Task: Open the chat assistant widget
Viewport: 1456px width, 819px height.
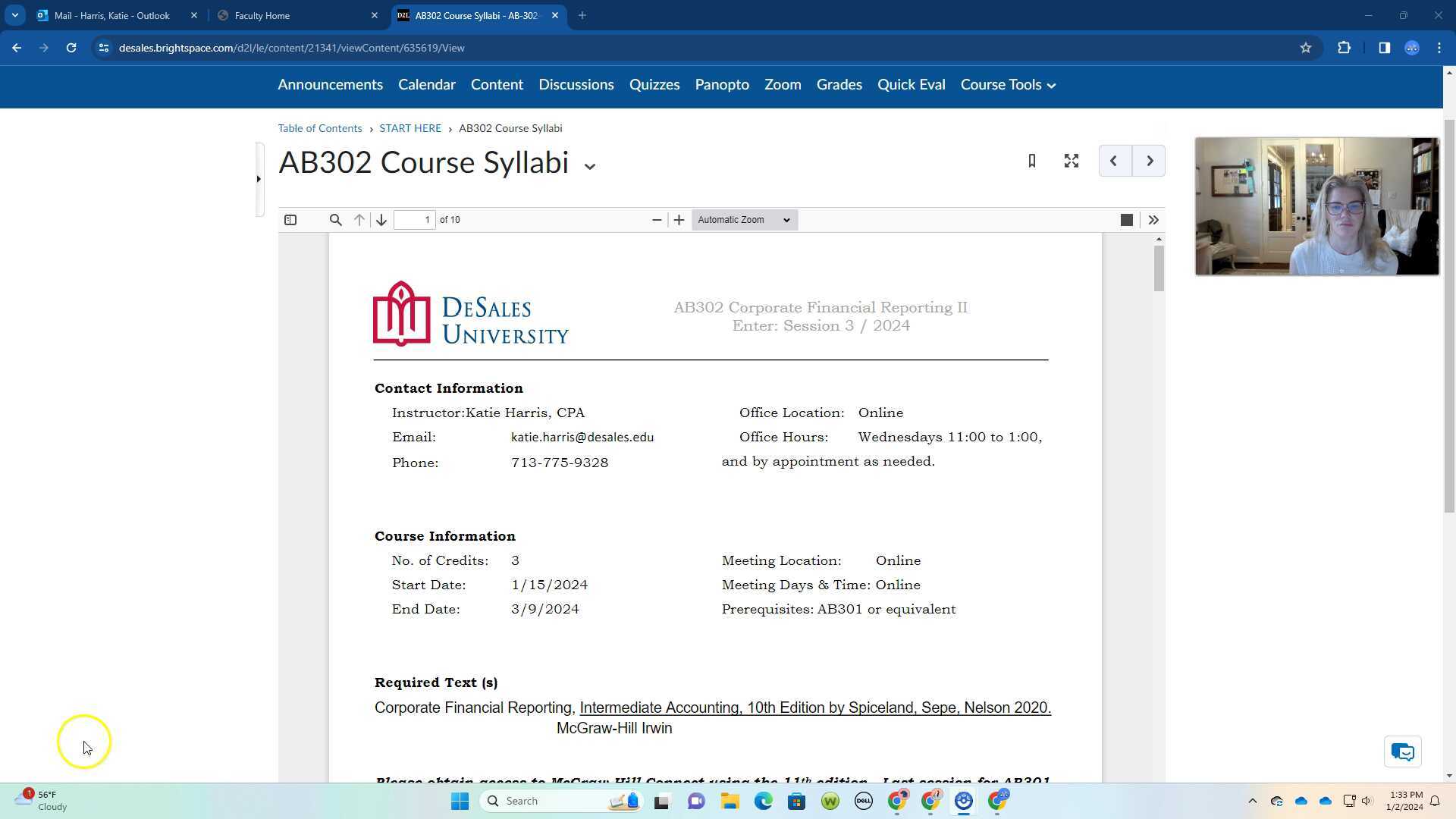Action: coord(1402,752)
